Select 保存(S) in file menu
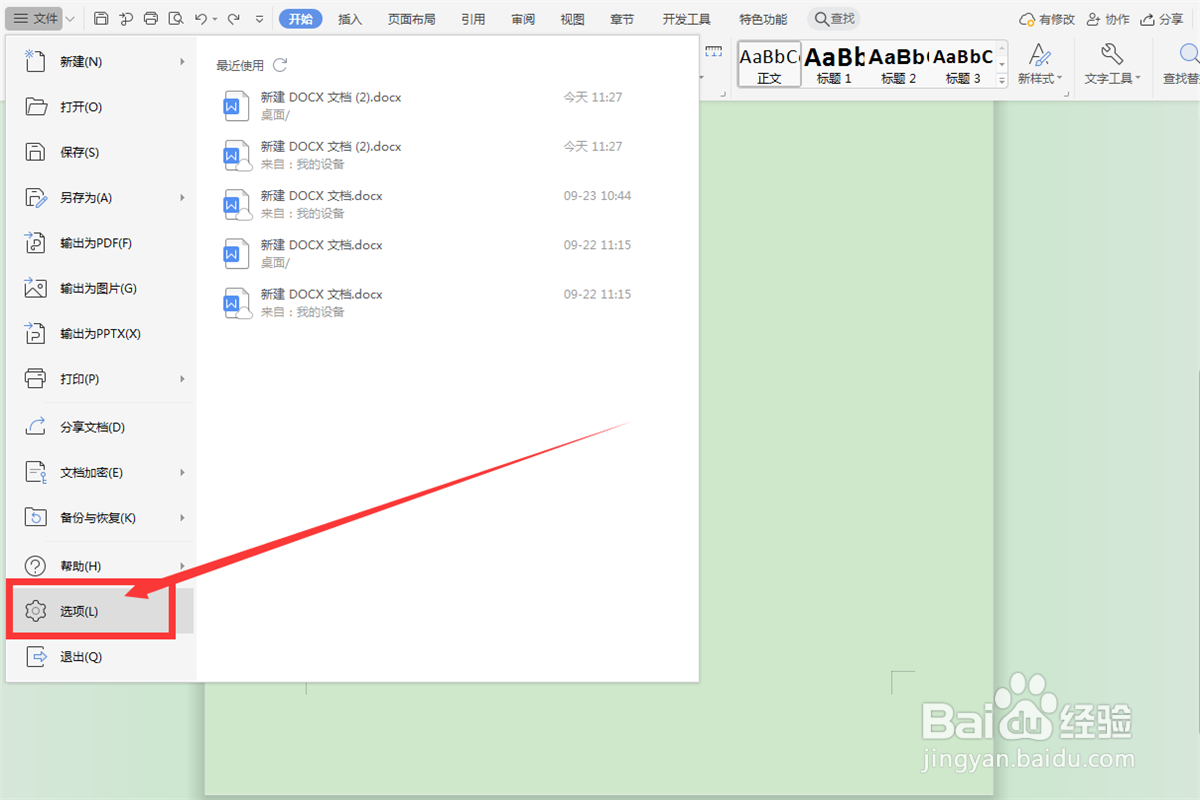The width and height of the screenshot is (1200, 800). [100, 152]
